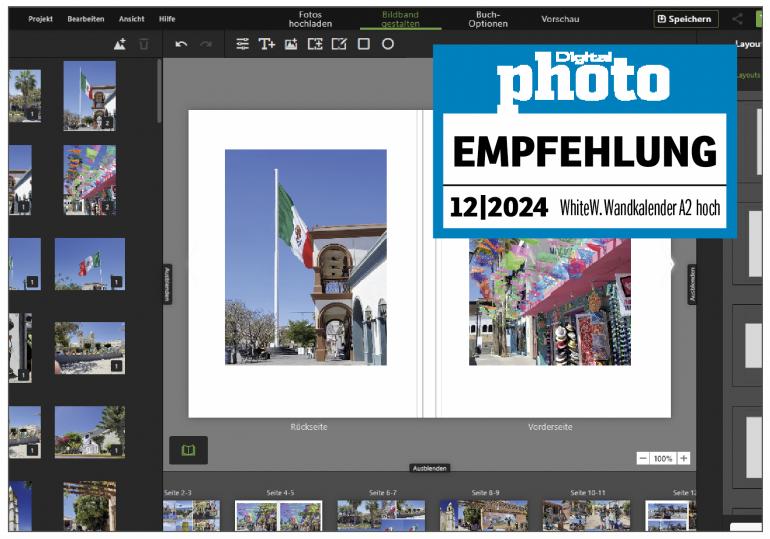Screen dimensions: 770x539
Task: Select the Seite 6-7 page thumbnail
Action: tap(381, 515)
